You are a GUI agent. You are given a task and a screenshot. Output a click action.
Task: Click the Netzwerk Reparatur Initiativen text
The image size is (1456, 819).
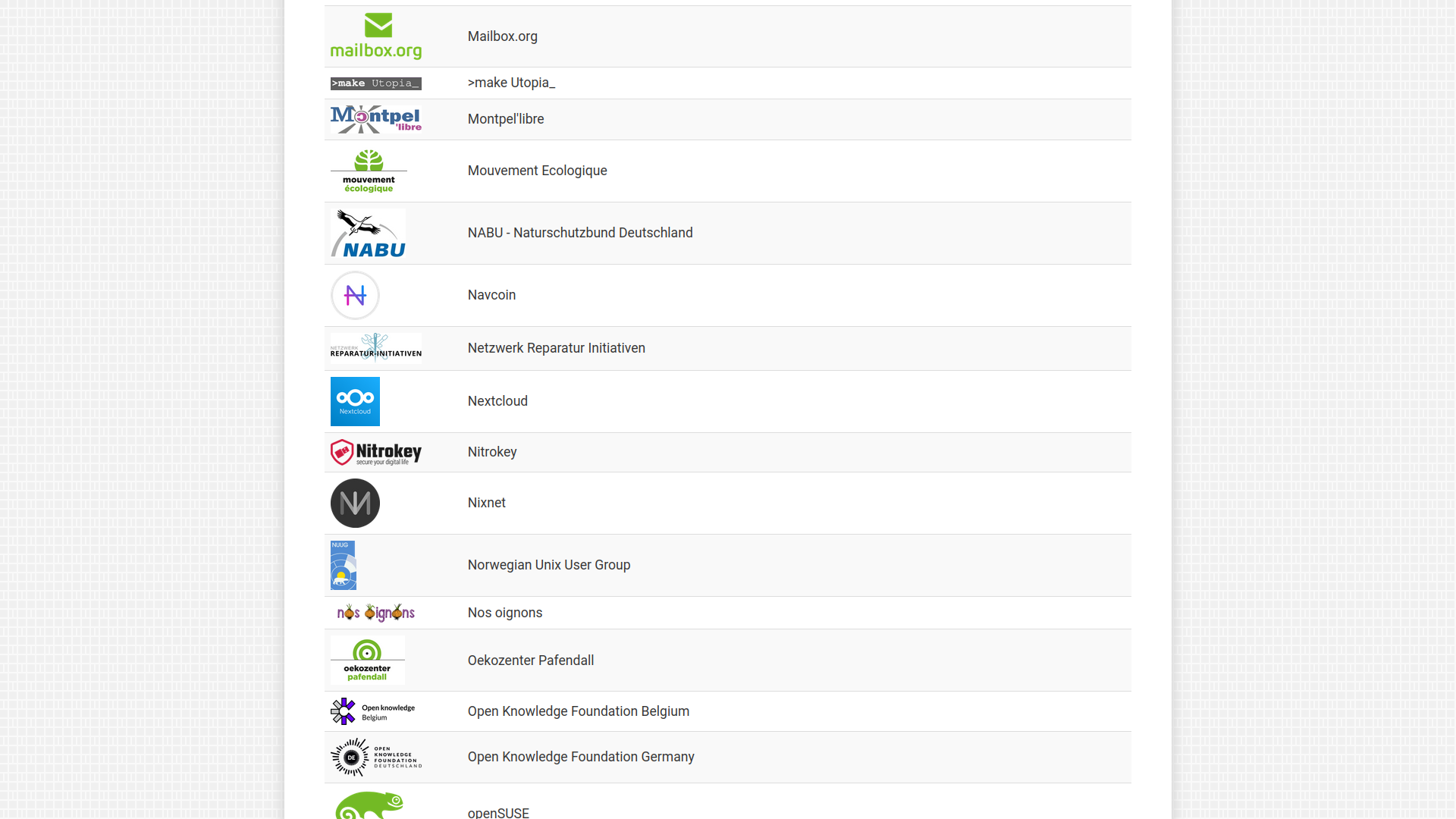coord(557,348)
